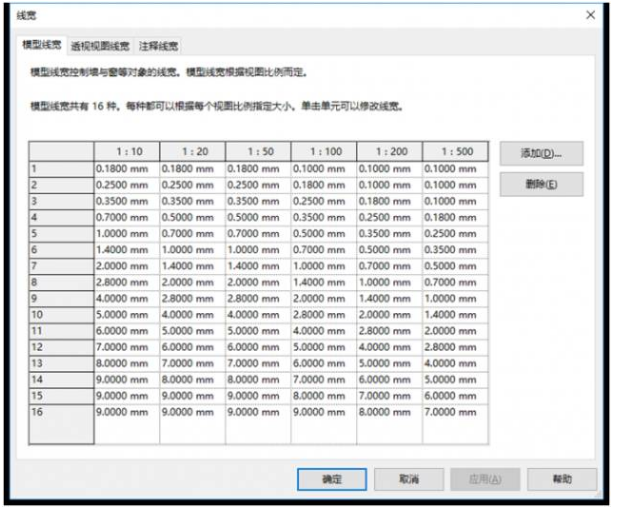Confirm with the 确定 button
This screenshot has width=617, height=509.
coord(332,479)
